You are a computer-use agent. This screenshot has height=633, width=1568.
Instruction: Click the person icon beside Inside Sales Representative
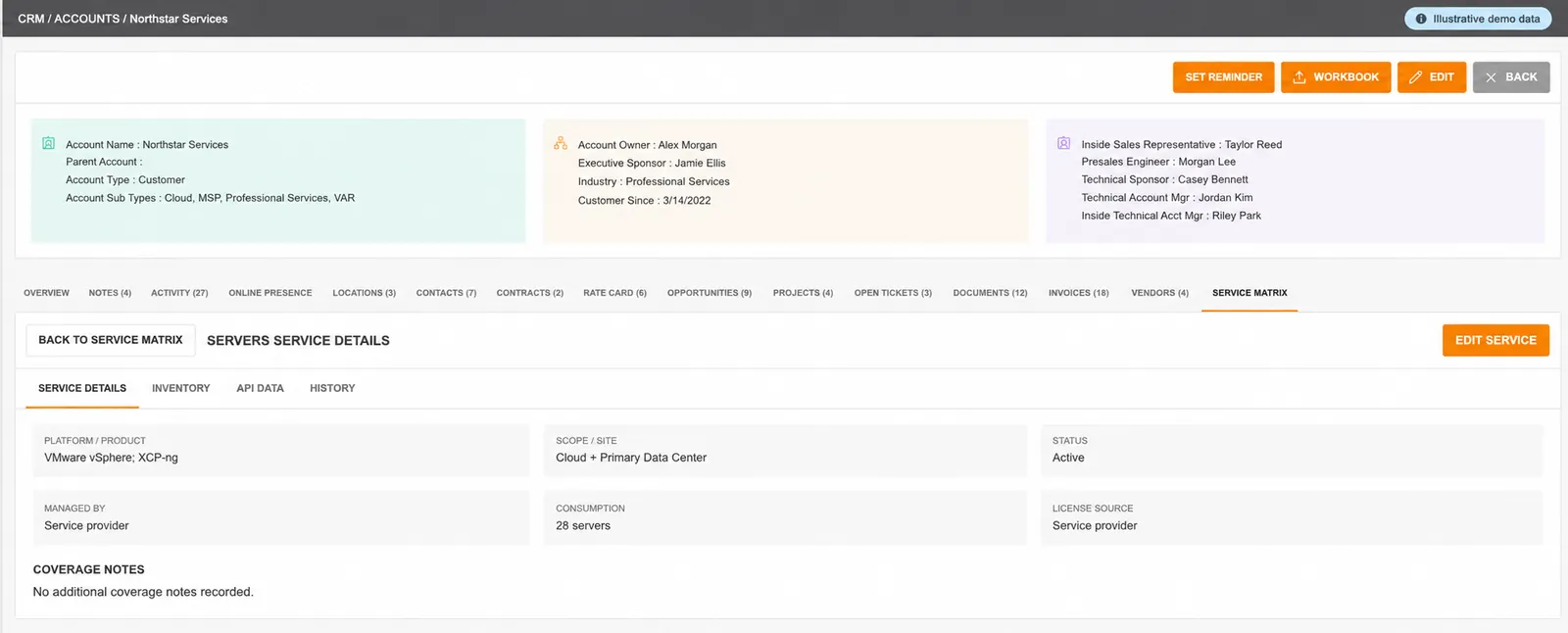coord(1063,143)
